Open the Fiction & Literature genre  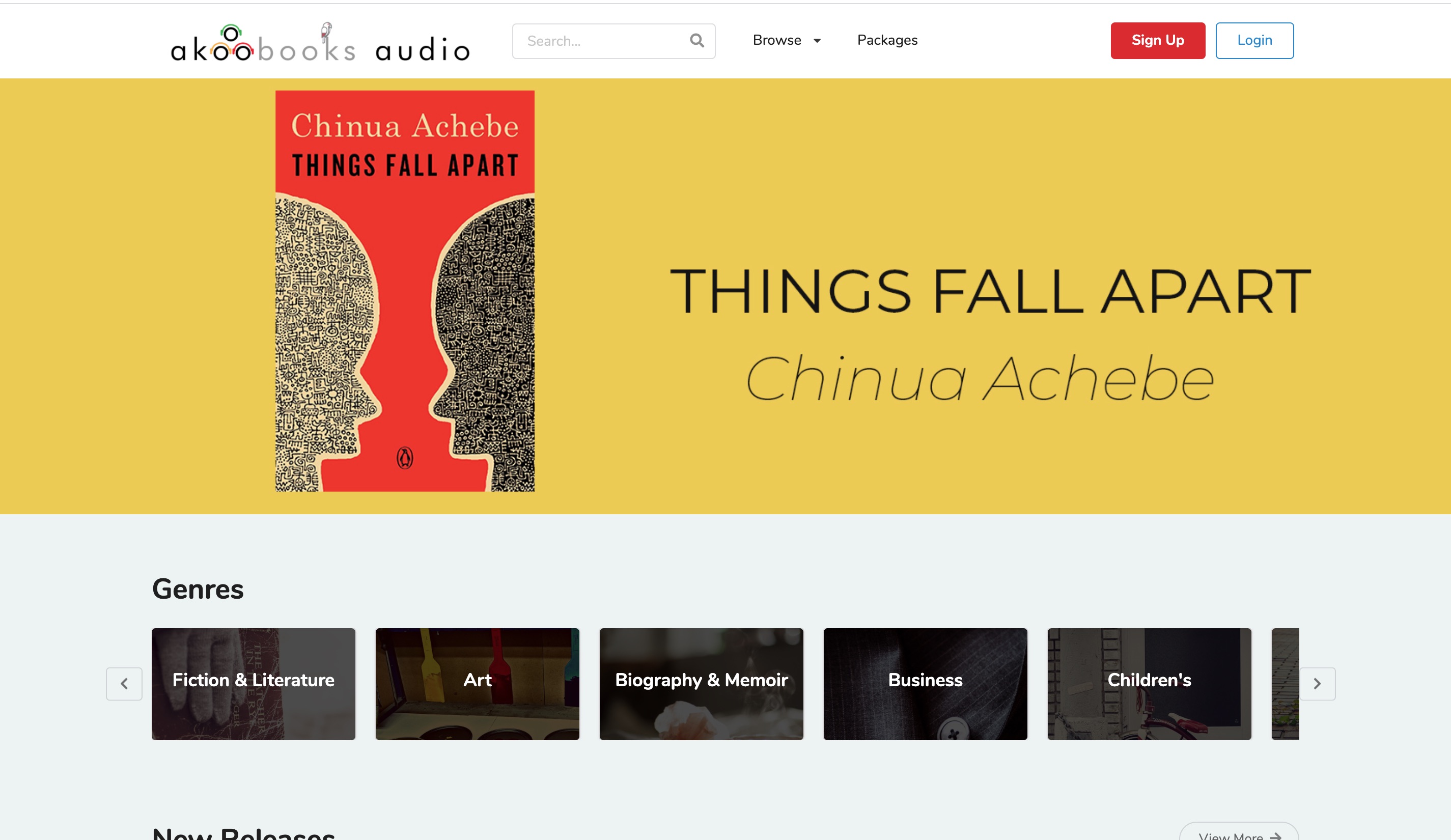[x=254, y=683]
